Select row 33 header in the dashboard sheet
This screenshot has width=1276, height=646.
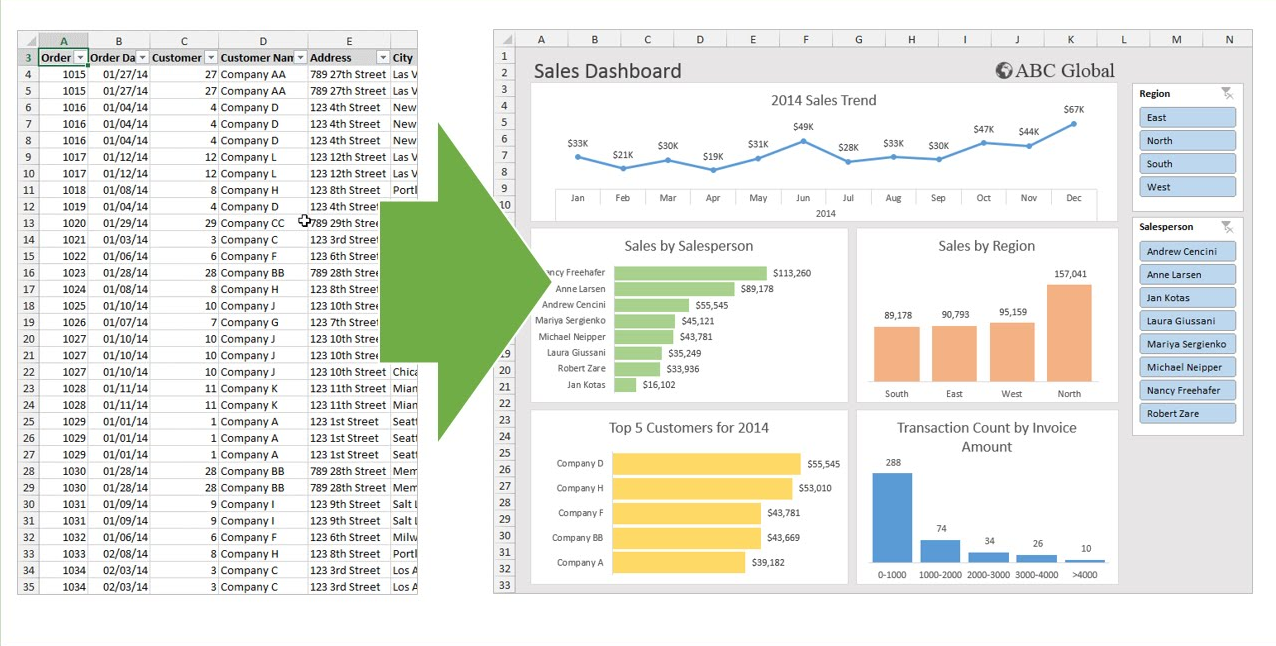point(505,585)
